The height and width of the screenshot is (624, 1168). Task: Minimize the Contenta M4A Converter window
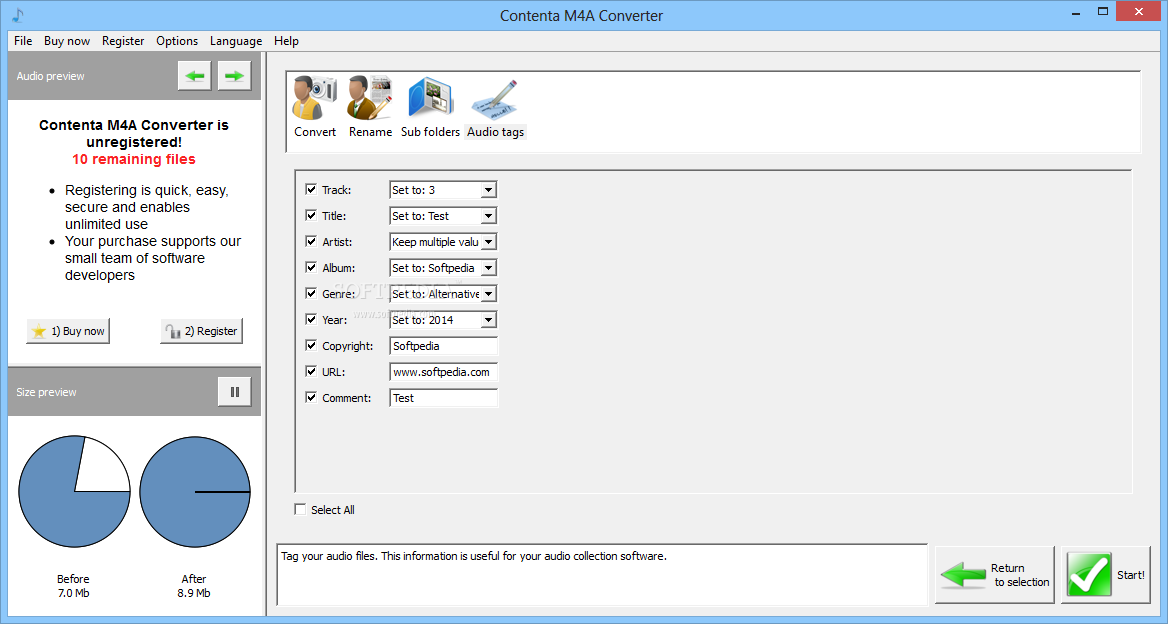1076,13
